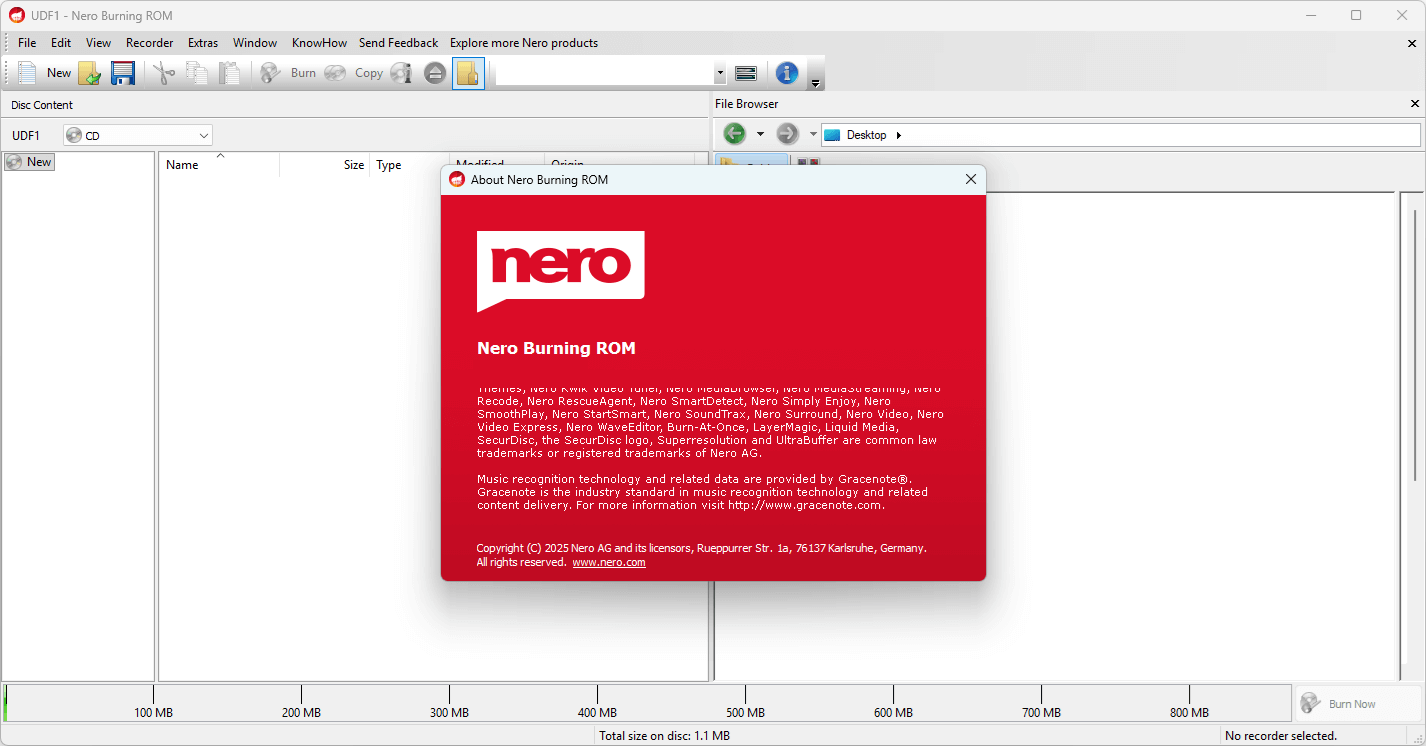The image size is (1426, 746).
Task: Click the Paste clipboard icon
Action: [x=231, y=72]
